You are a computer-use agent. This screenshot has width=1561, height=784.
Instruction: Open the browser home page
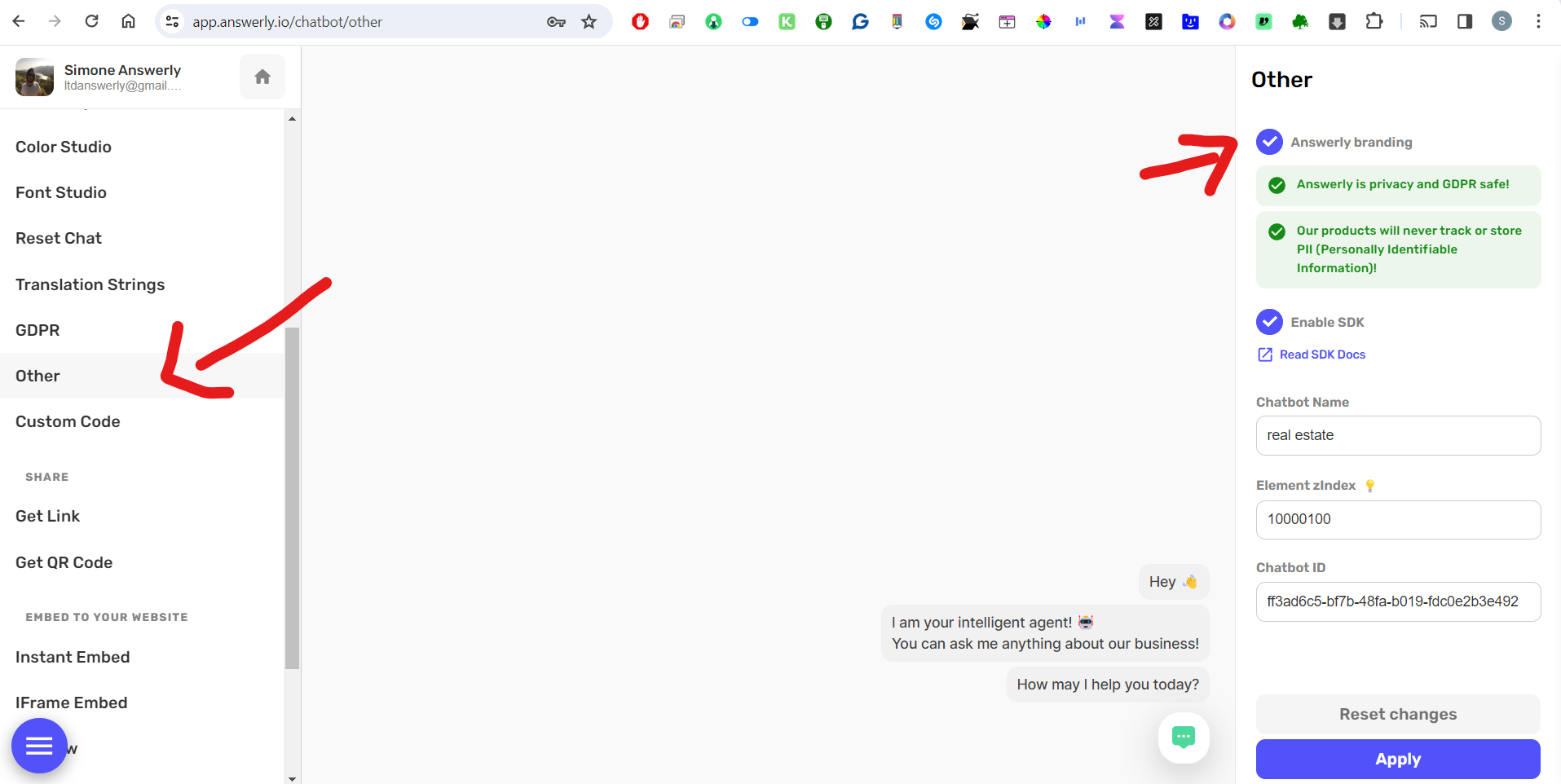click(x=128, y=21)
